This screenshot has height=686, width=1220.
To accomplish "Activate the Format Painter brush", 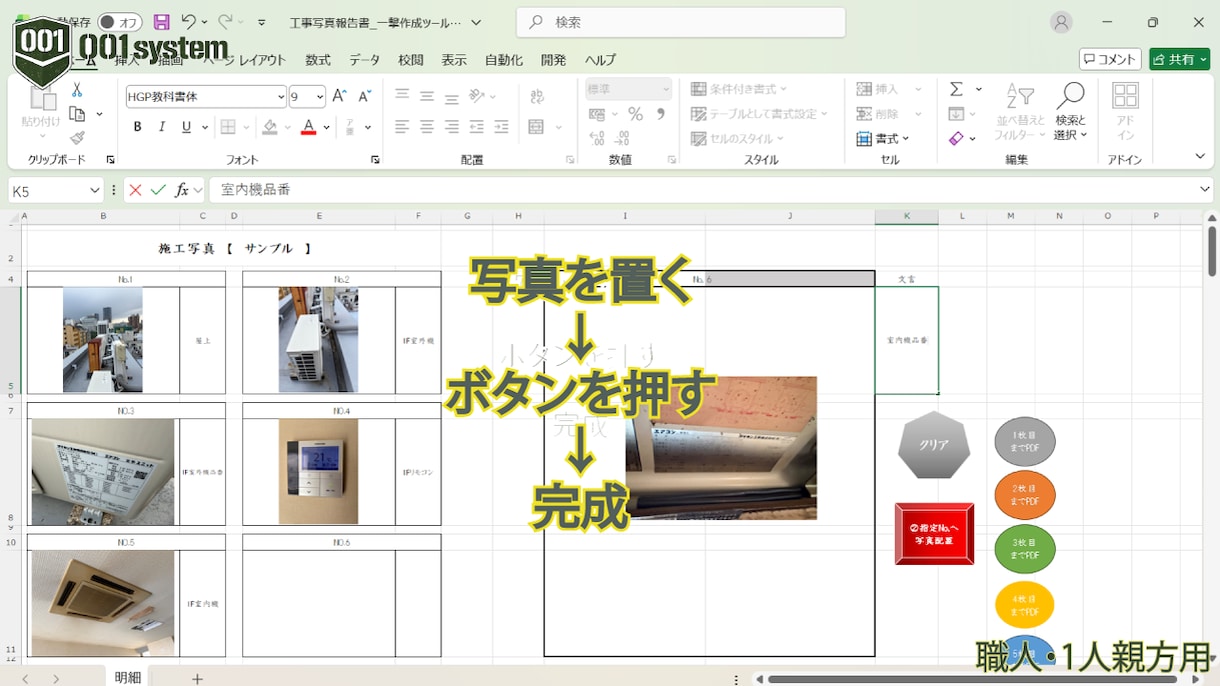I will click(x=77, y=138).
